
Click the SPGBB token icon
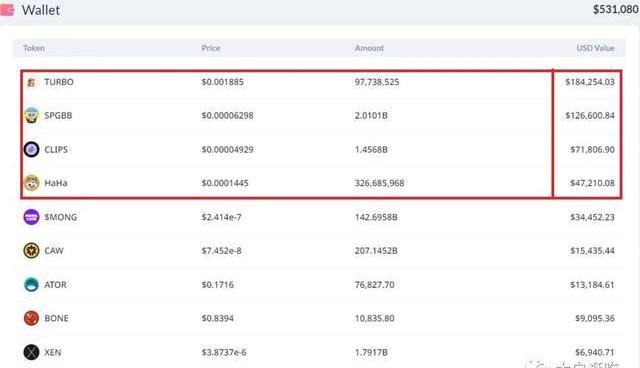click(31, 115)
